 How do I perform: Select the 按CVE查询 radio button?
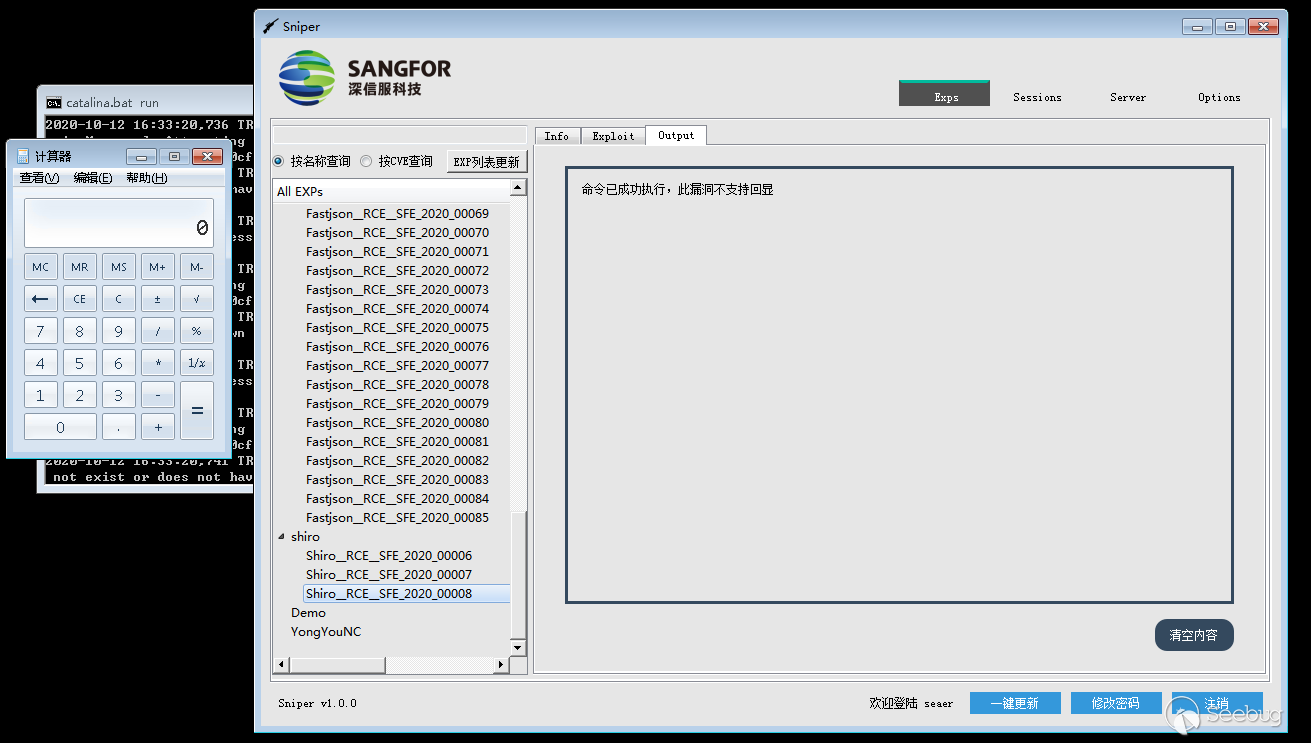click(366, 161)
